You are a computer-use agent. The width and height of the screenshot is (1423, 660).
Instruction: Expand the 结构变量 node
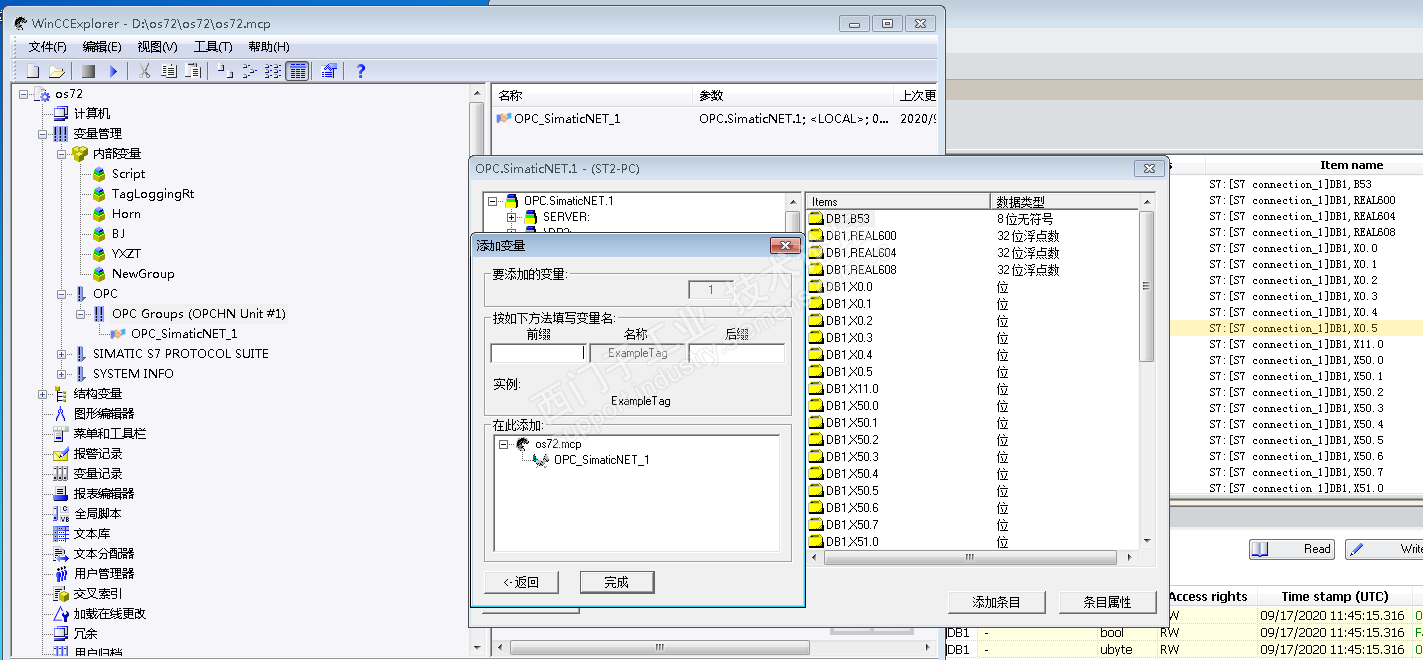(43, 394)
